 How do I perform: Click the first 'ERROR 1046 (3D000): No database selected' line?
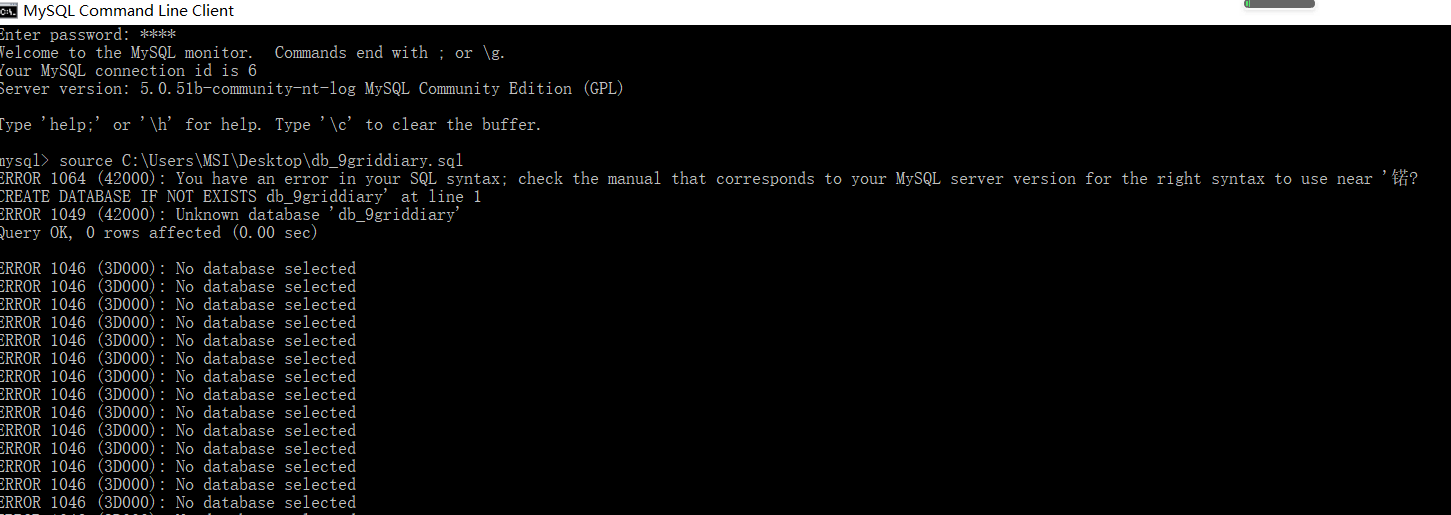(x=178, y=269)
